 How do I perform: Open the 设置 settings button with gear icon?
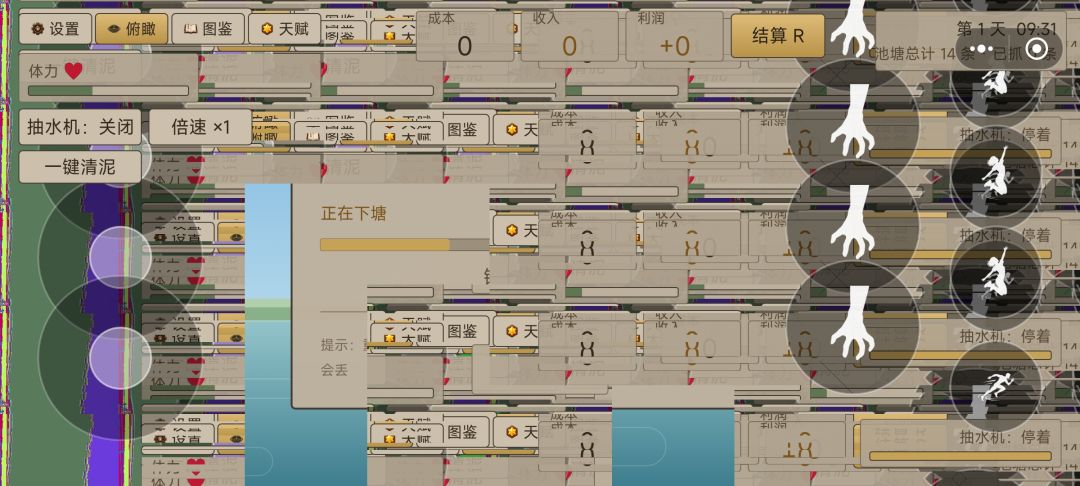[55, 29]
